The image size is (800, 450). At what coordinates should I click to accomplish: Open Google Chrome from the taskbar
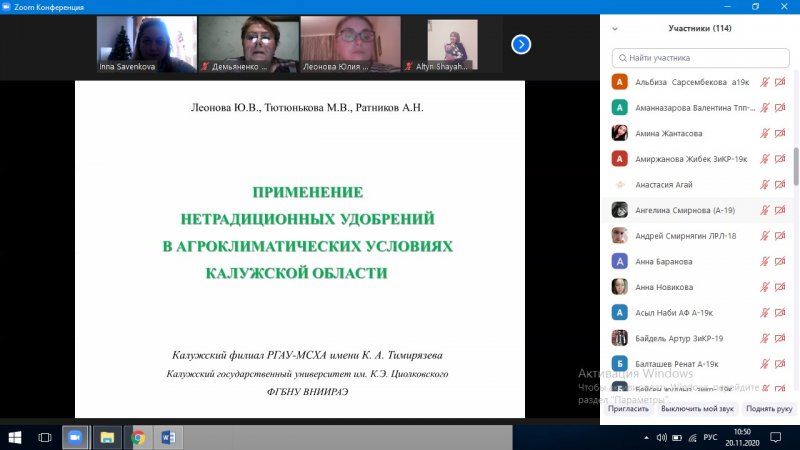point(137,437)
